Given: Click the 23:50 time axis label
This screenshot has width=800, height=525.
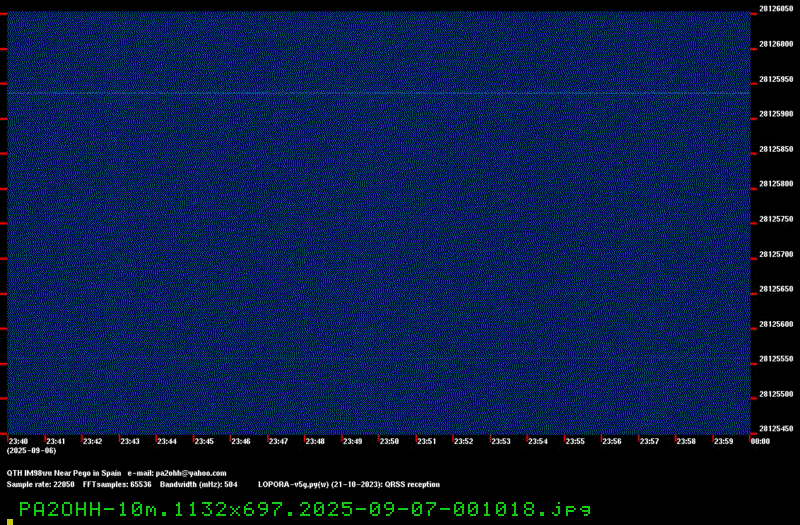Looking at the screenshot, I should point(389,441).
